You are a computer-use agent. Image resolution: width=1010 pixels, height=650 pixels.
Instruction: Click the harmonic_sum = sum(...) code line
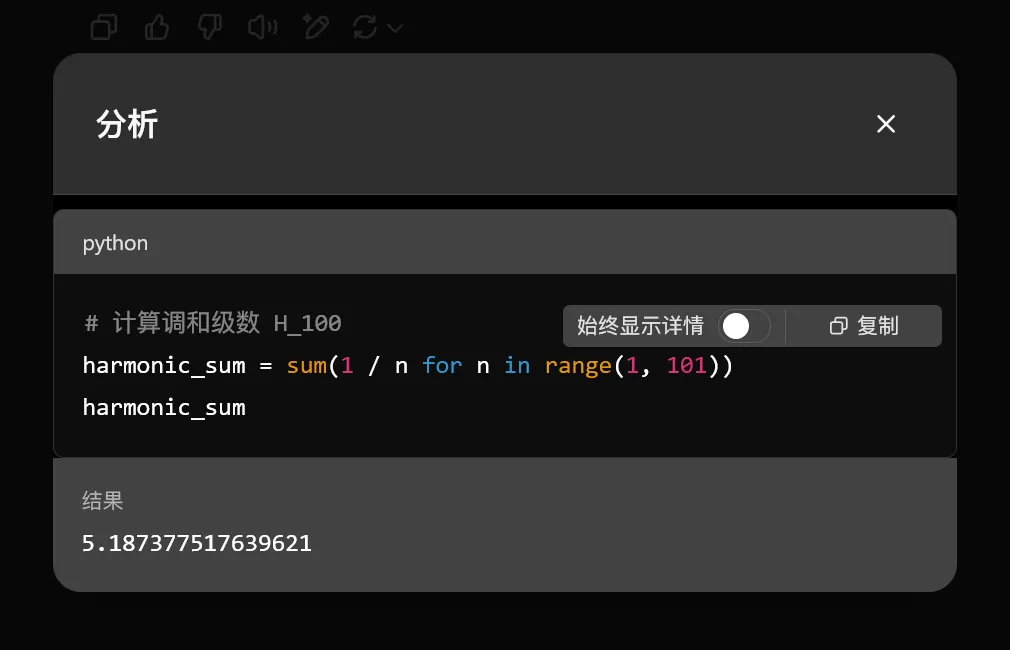pyautogui.click(x=408, y=365)
